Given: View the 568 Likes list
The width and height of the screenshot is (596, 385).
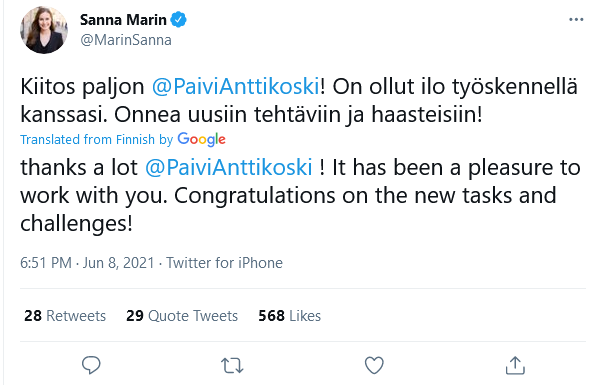Looking at the screenshot, I should coord(290,316).
